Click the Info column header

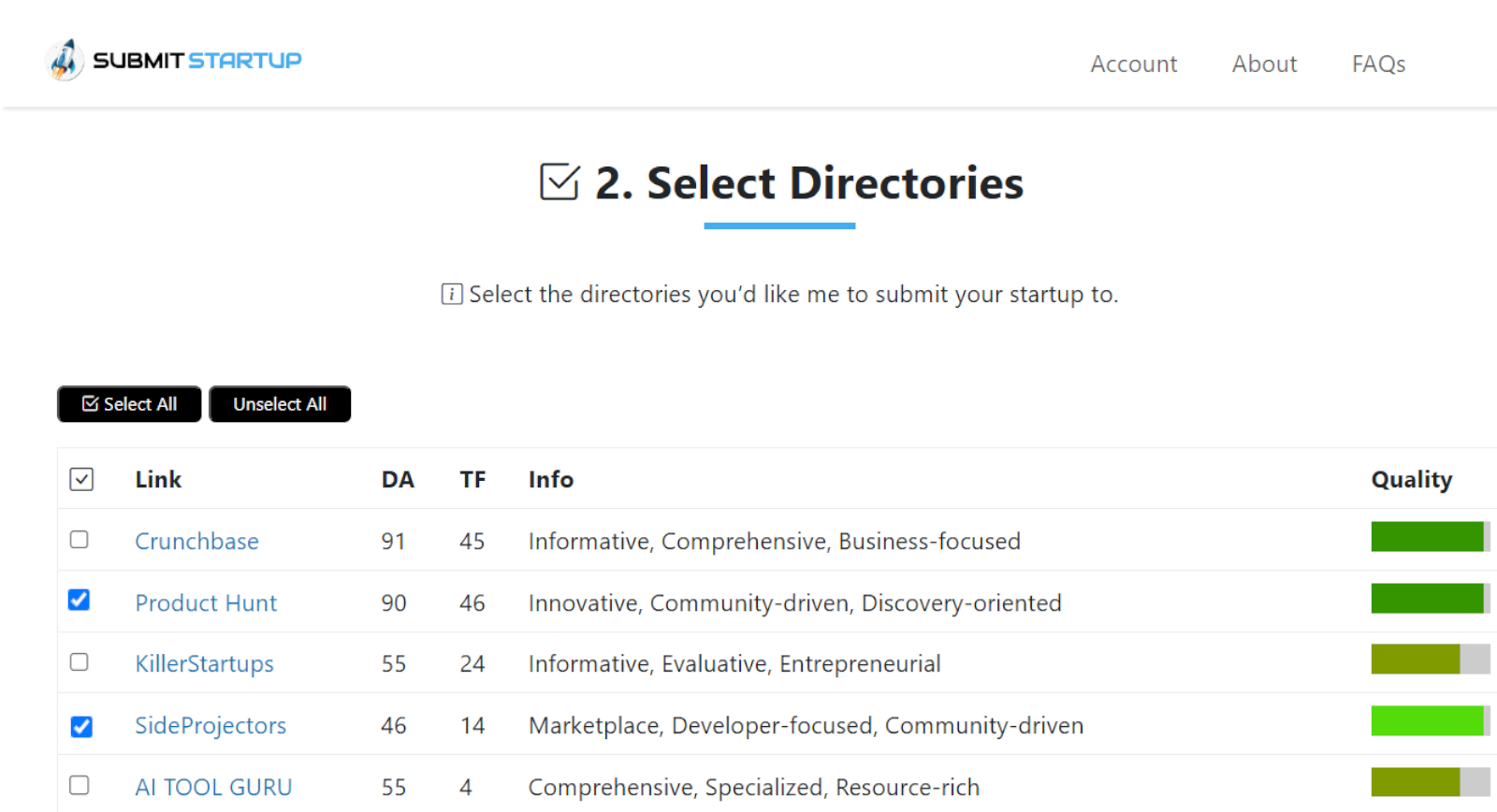click(551, 479)
